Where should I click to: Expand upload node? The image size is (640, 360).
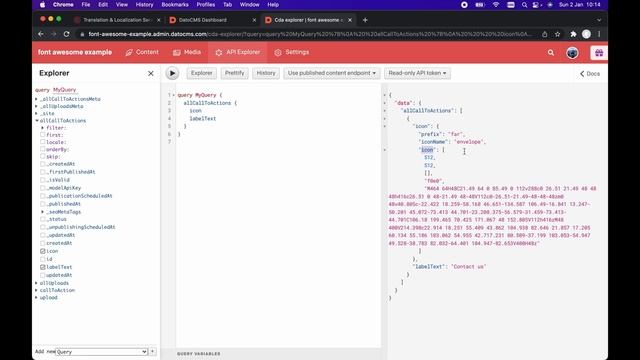tap(36, 298)
